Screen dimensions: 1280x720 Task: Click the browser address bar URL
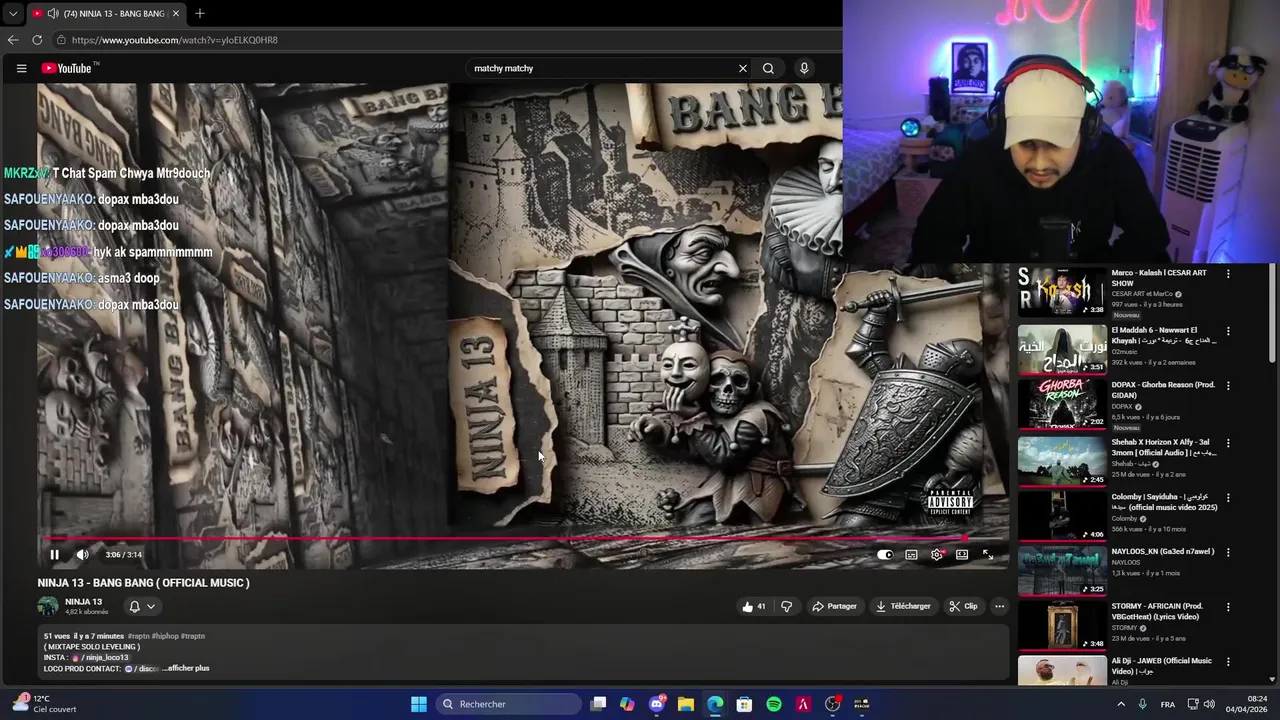[x=175, y=40]
